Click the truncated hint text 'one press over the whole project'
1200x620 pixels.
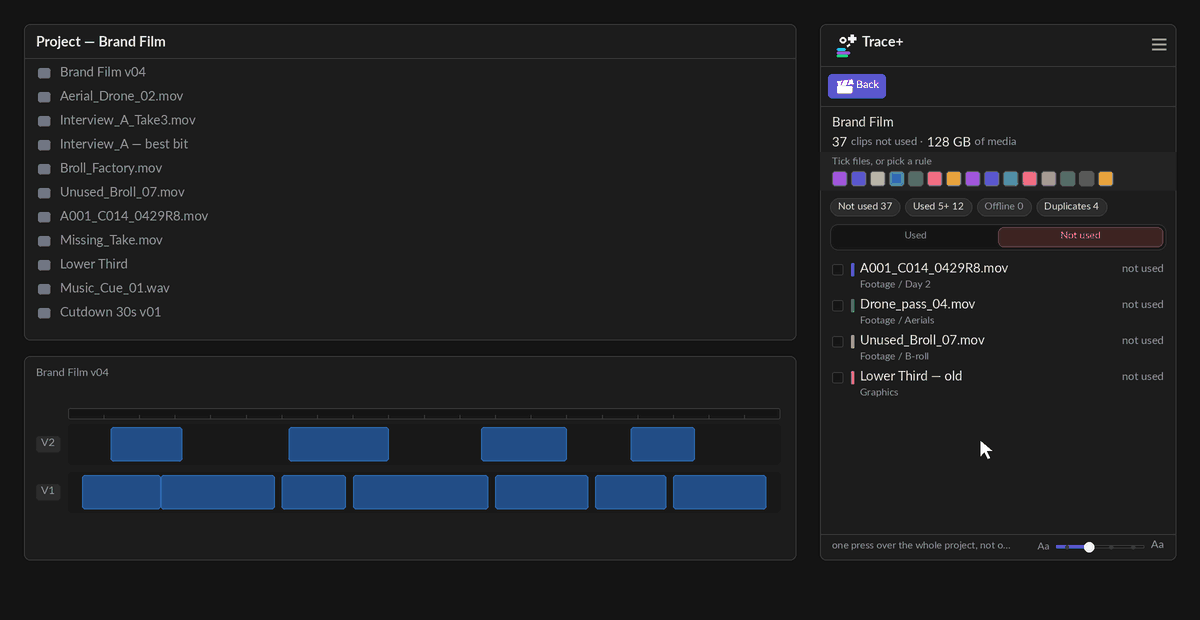point(921,545)
